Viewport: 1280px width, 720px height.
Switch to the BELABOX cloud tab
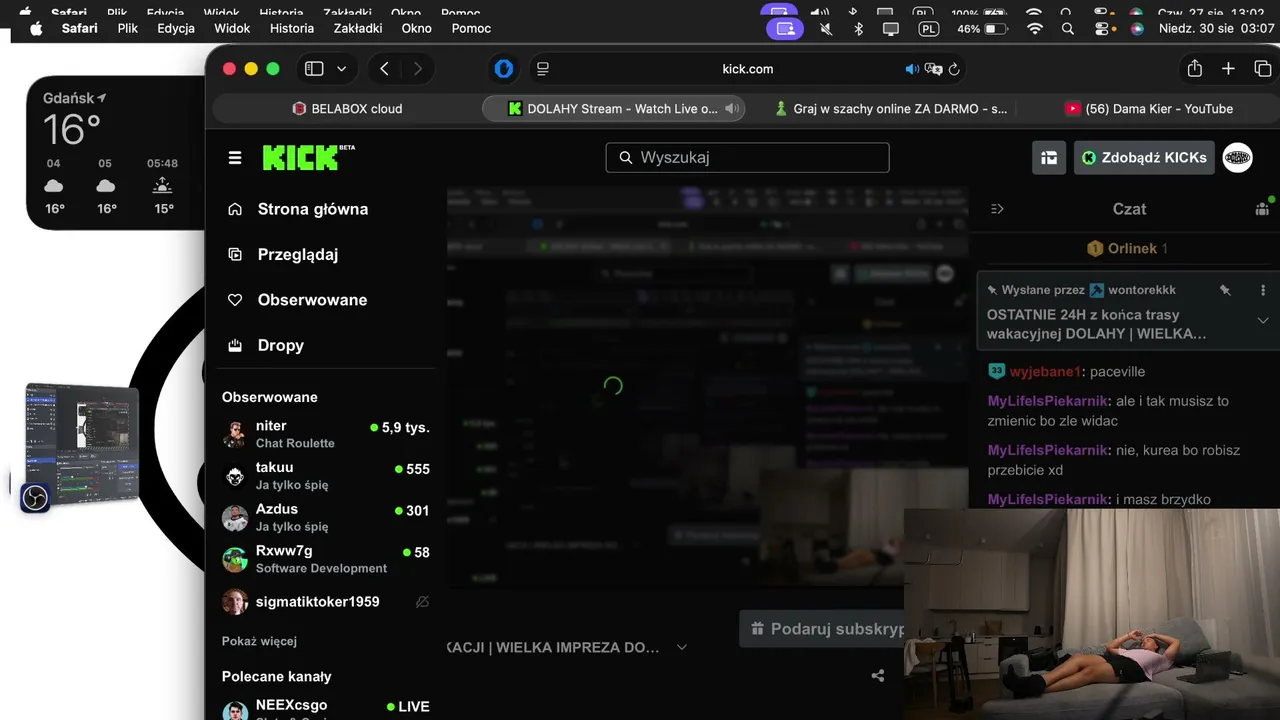click(347, 109)
